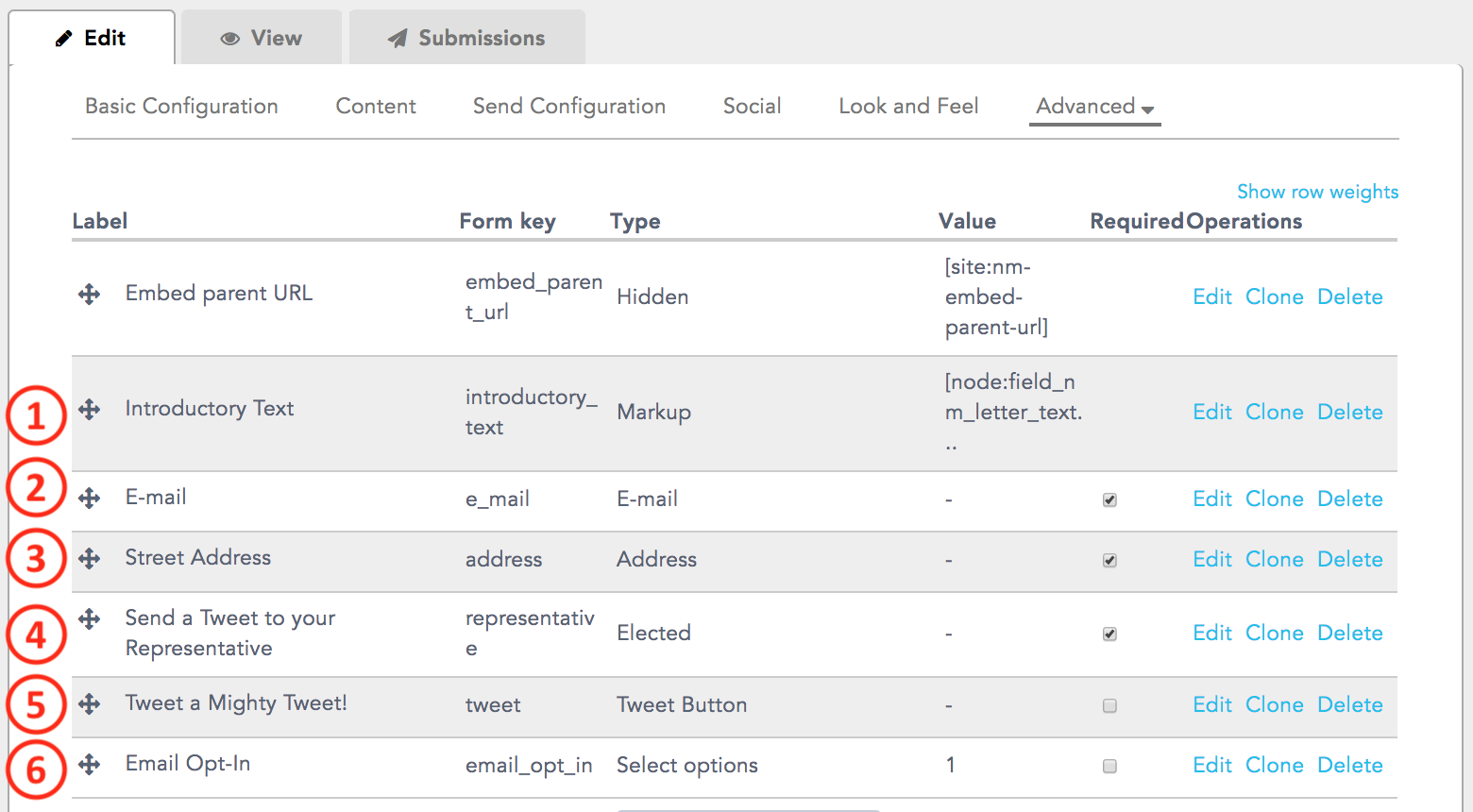Click the 'Operations' column header
Image resolution: width=1473 pixels, height=812 pixels.
1244,222
